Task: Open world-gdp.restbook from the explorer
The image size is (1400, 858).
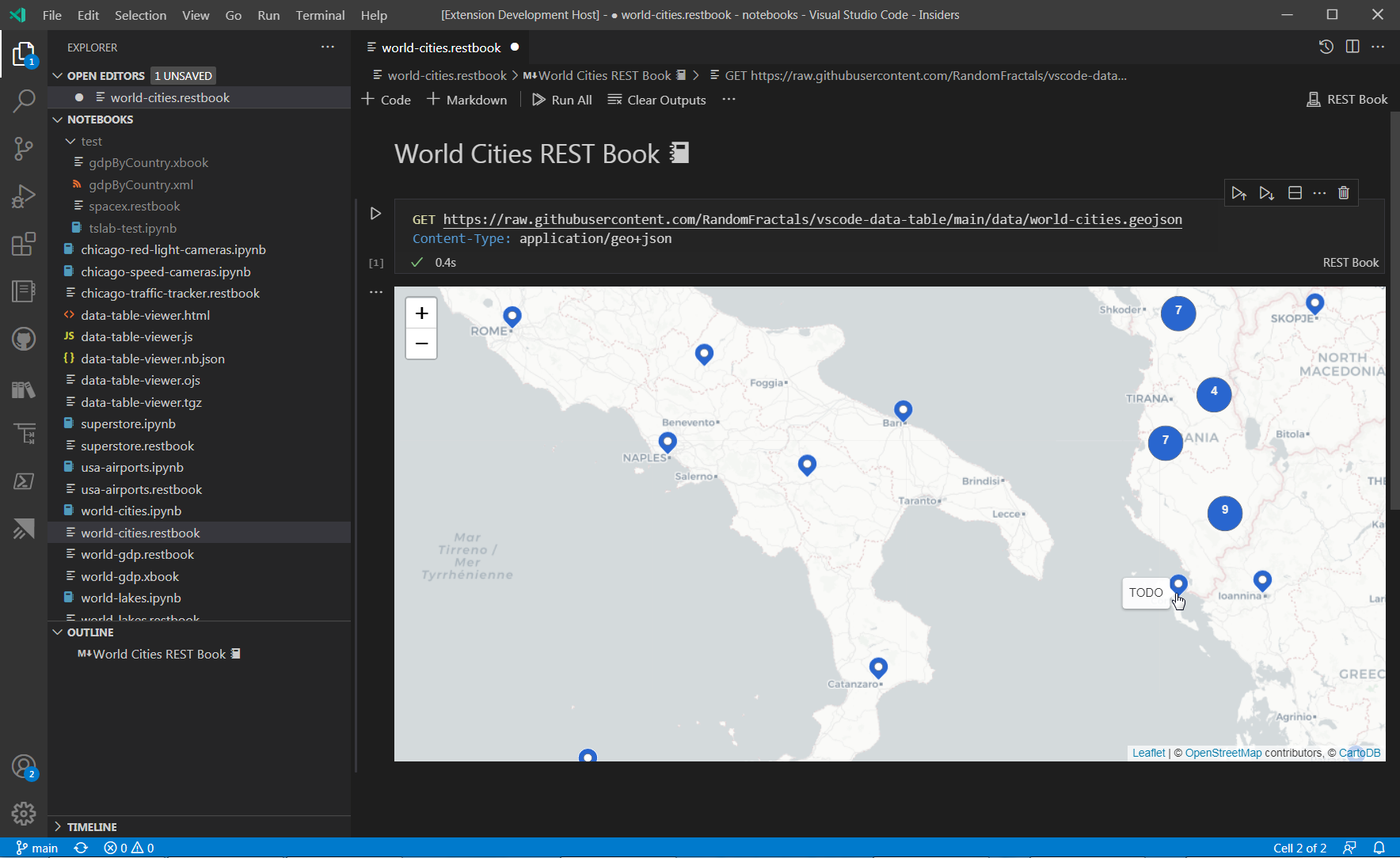Action: pos(138,554)
